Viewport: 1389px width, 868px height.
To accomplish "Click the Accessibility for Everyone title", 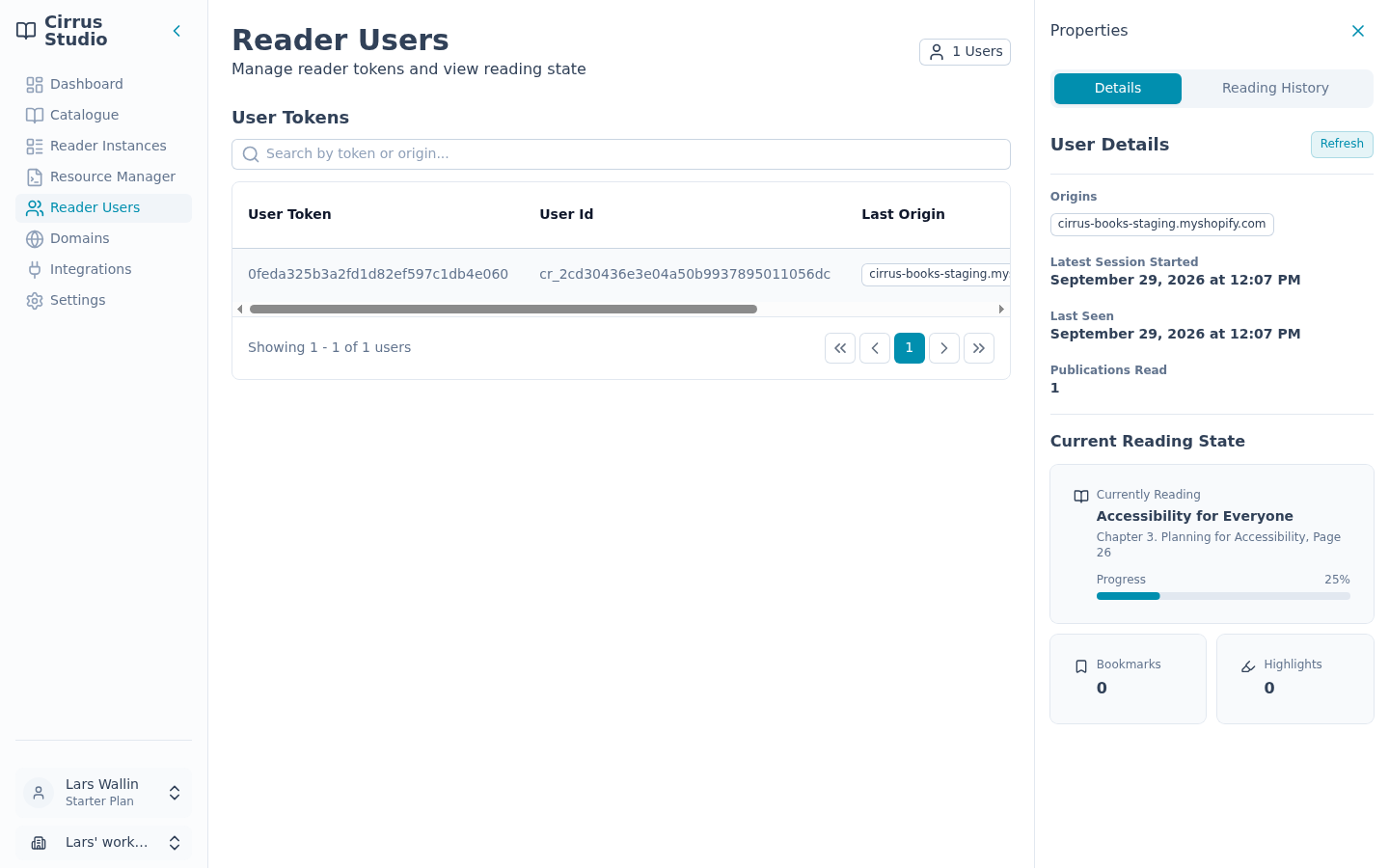I will tap(1194, 516).
